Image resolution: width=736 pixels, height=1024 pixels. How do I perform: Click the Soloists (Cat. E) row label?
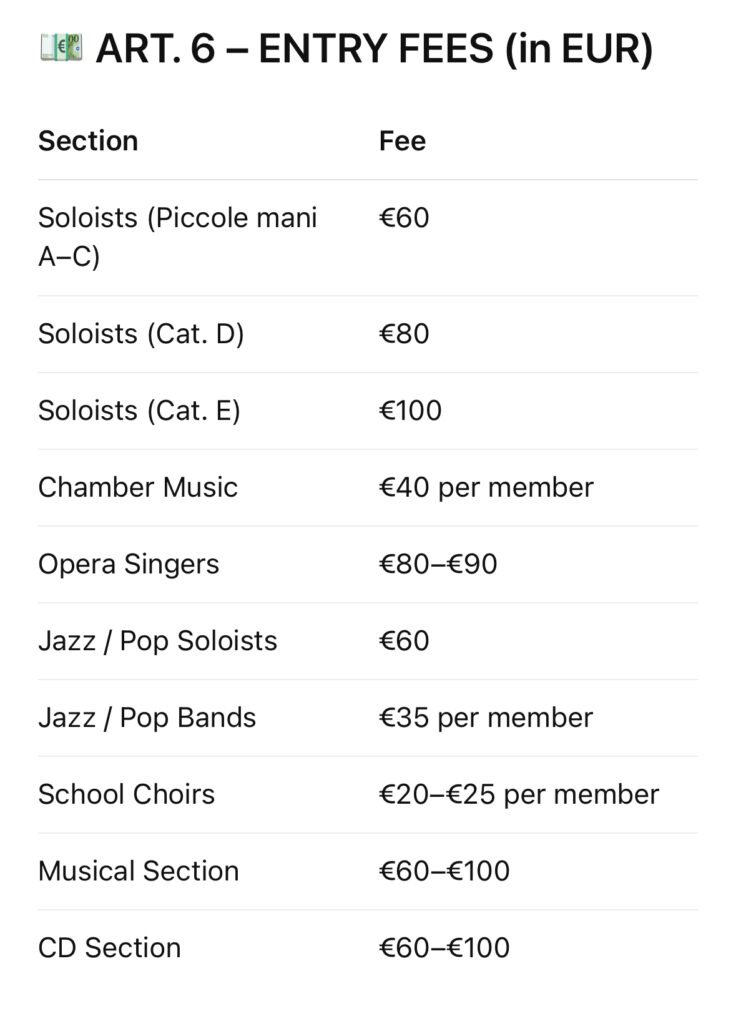click(x=139, y=410)
